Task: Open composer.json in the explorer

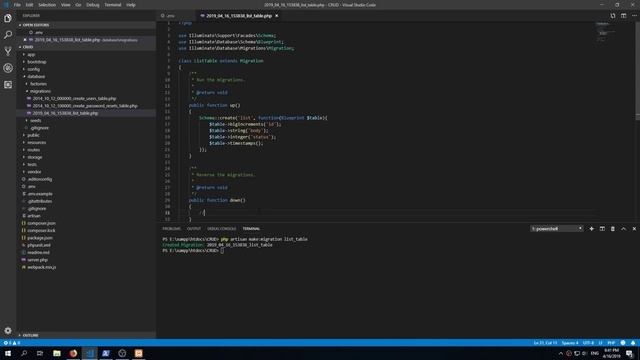Action: (x=41, y=223)
